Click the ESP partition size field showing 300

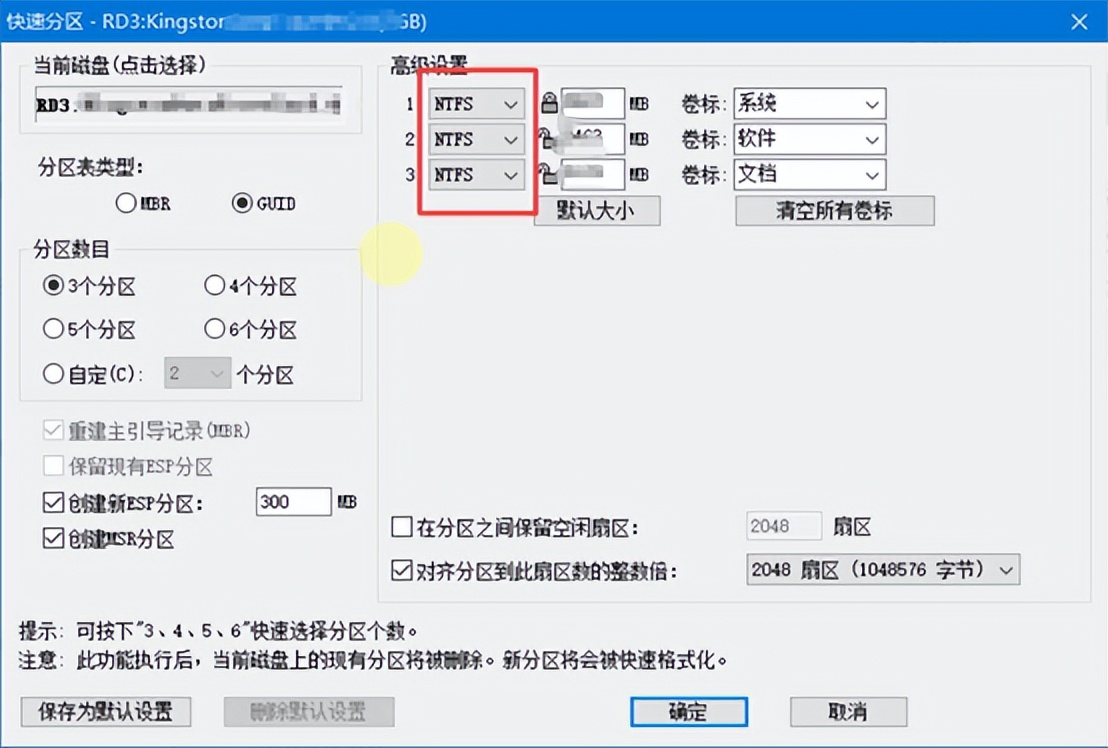293,501
